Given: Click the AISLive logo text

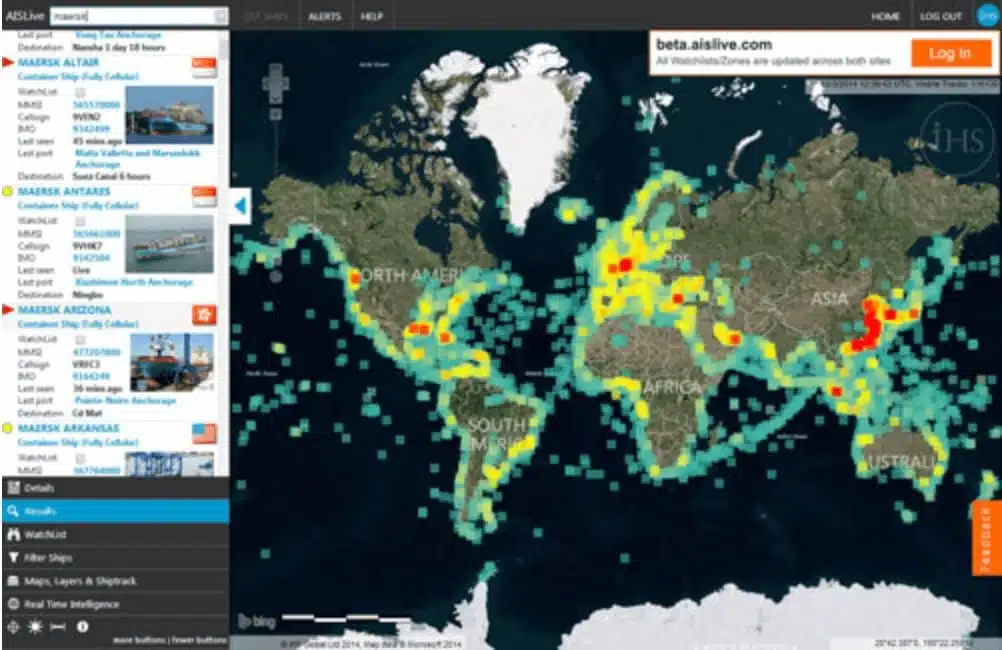Looking at the screenshot, I should (25, 16).
